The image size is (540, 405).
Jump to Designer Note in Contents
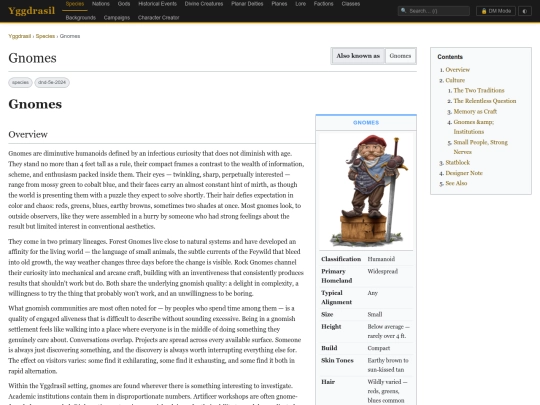(x=464, y=173)
